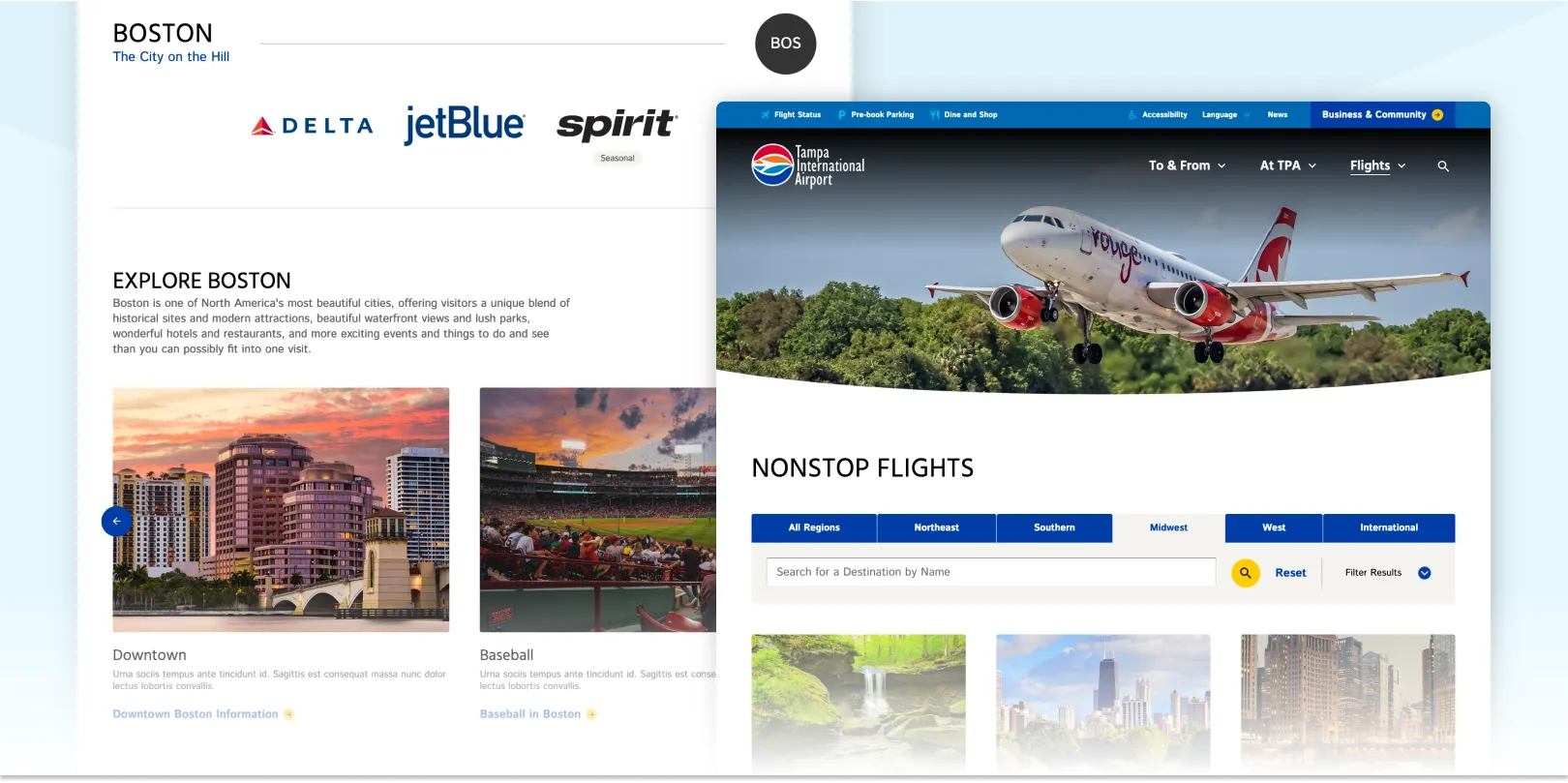Click the Tampa International Airport logo

[808, 166]
